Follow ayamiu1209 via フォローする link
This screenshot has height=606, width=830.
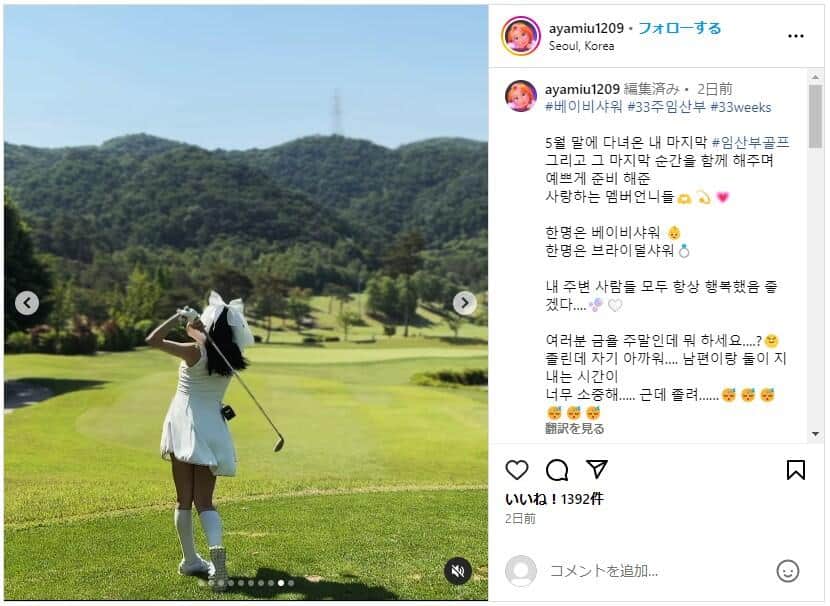[x=680, y=28]
